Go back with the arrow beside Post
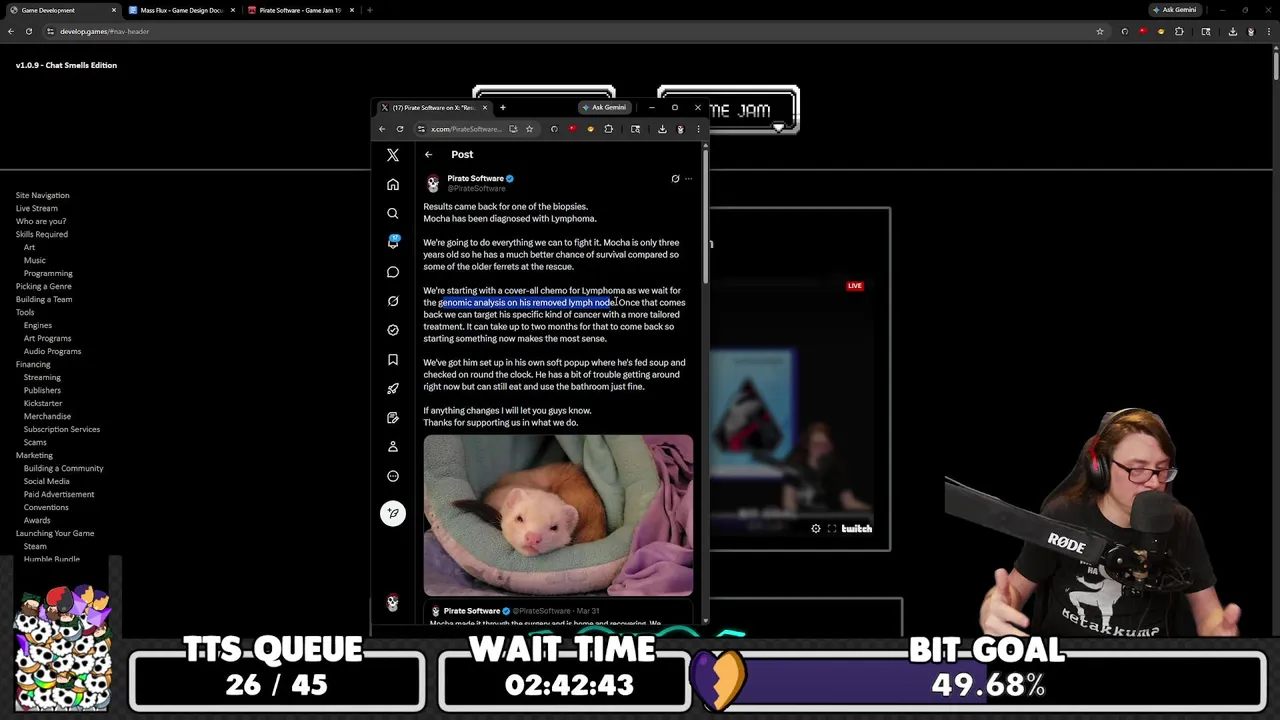The height and width of the screenshot is (720, 1280). [428, 154]
